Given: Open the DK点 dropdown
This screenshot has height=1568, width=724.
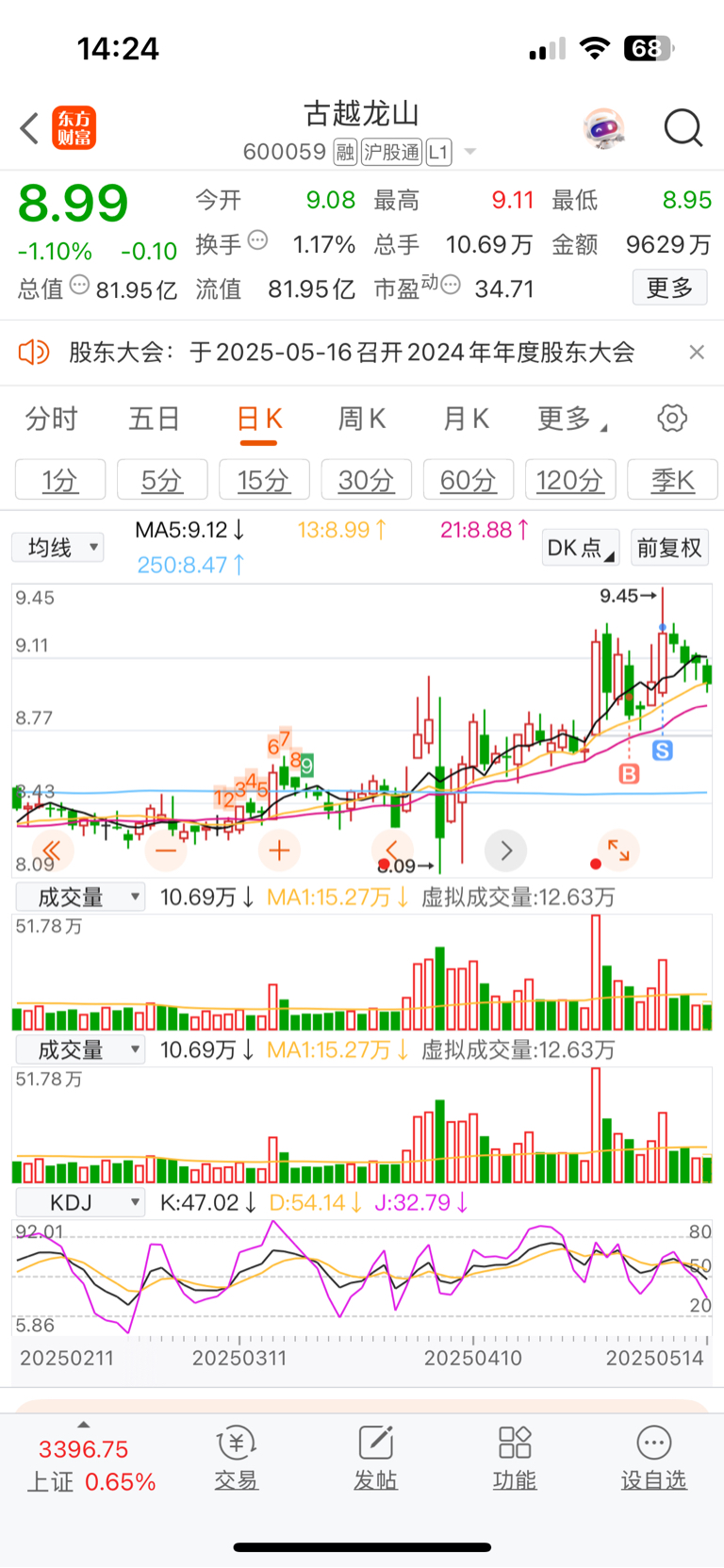Looking at the screenshot, I should coord(581,548).
